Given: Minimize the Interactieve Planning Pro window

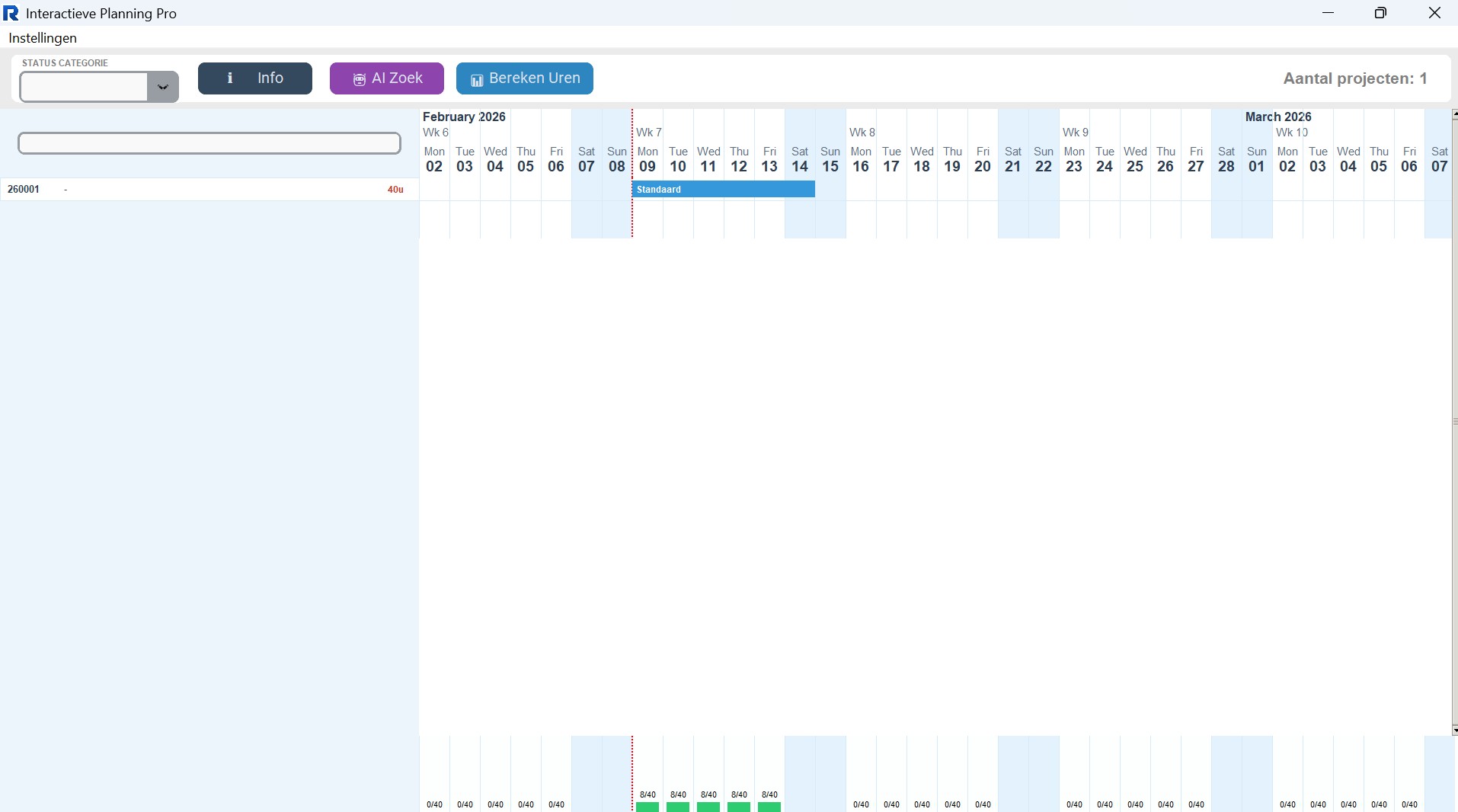Looking at the screenshot, I should [1329, 13].
